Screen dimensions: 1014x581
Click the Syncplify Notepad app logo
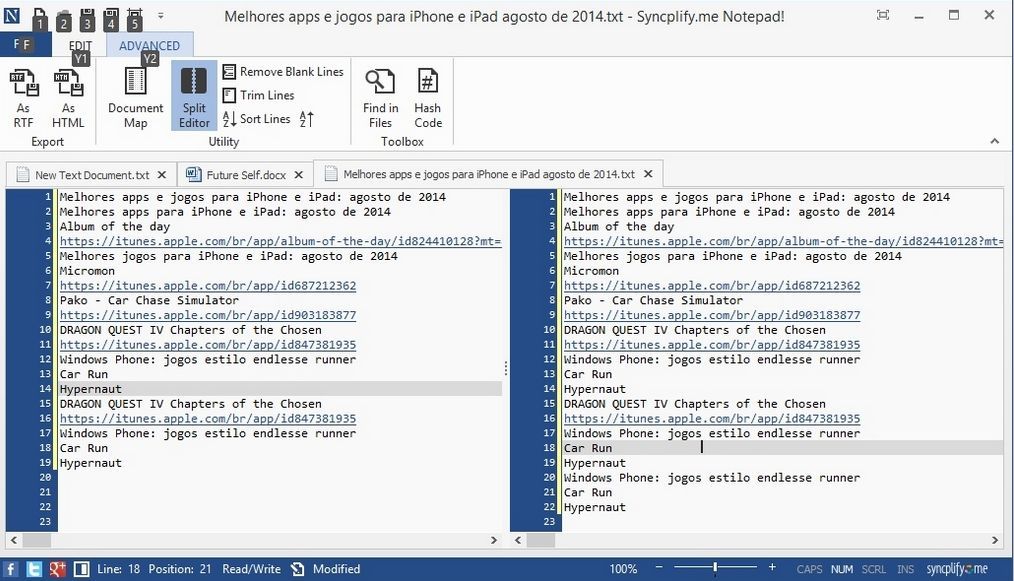point(12,15)
